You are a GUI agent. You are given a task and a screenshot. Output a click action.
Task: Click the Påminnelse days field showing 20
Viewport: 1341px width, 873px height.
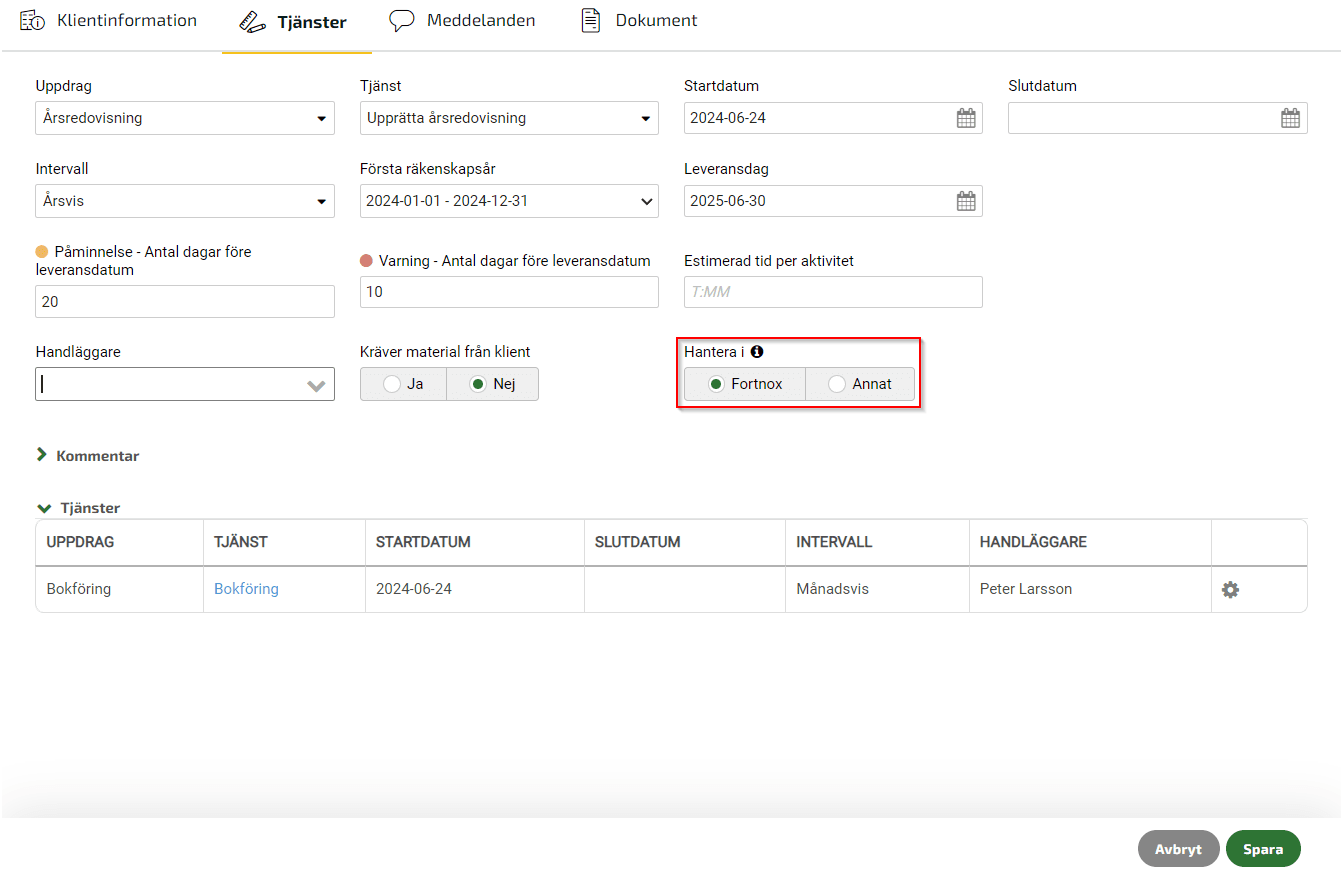pos(185,301)
